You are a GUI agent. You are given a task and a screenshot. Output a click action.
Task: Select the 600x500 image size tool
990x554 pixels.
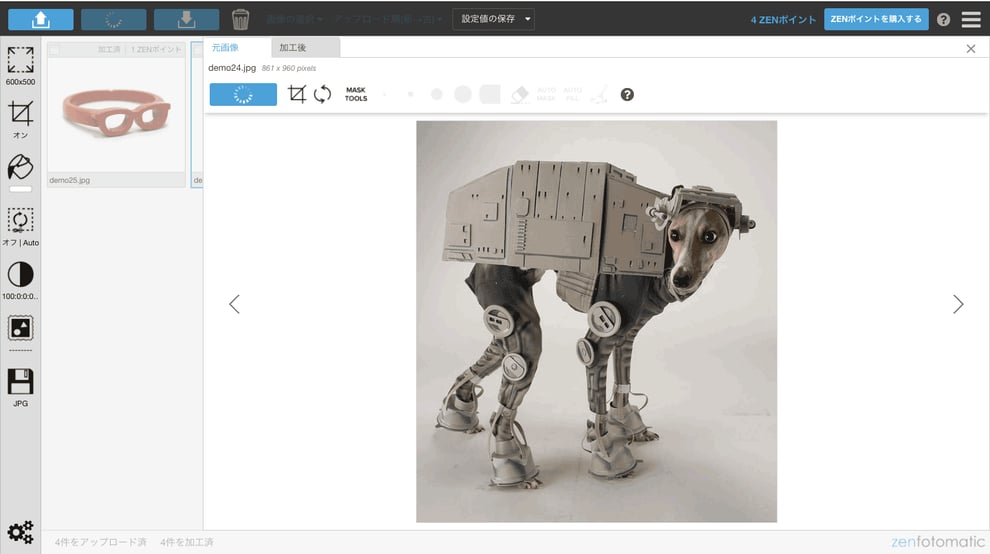(x=20, y=66)
